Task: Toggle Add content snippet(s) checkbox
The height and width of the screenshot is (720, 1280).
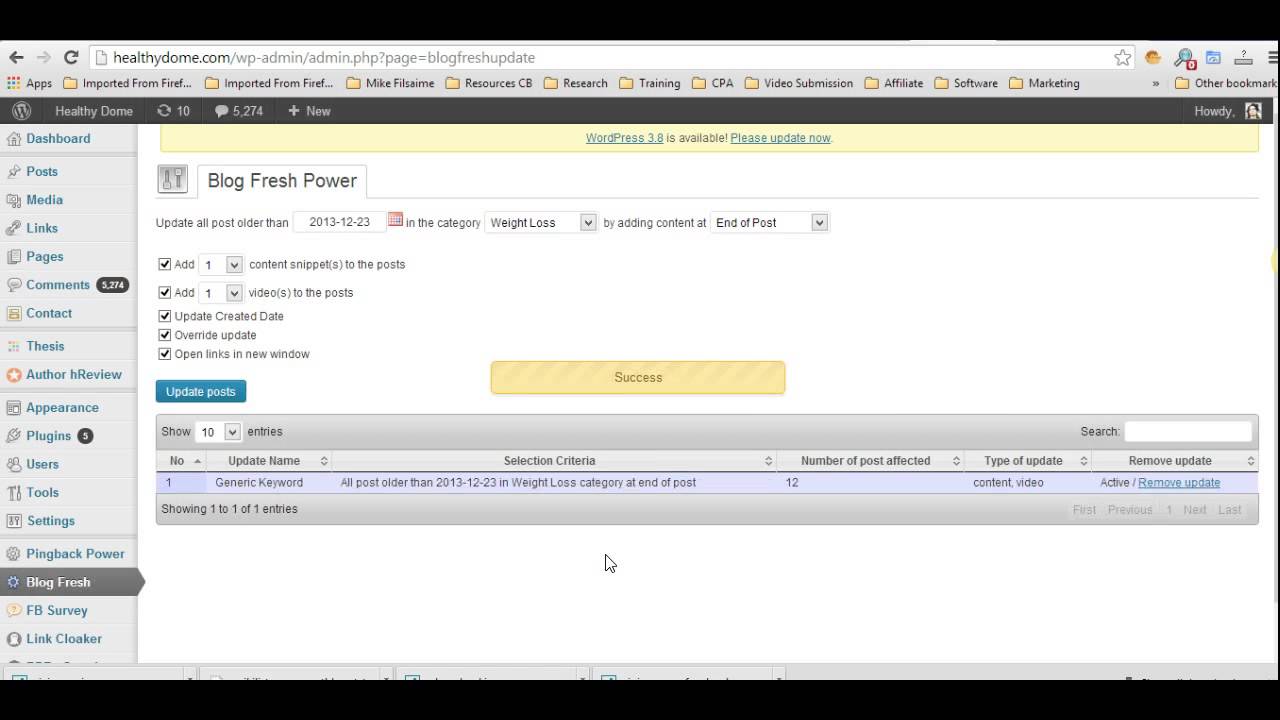Action: pos(165,264)
